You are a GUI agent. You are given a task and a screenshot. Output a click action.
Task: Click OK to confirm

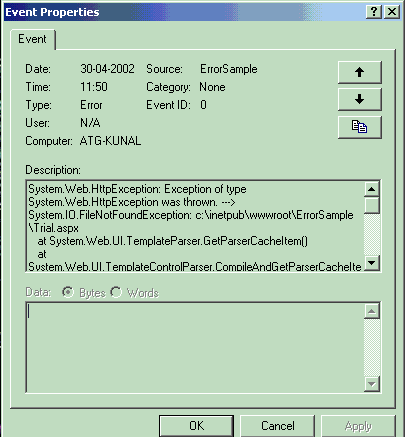pyautogui.click(x=196, y=426)
